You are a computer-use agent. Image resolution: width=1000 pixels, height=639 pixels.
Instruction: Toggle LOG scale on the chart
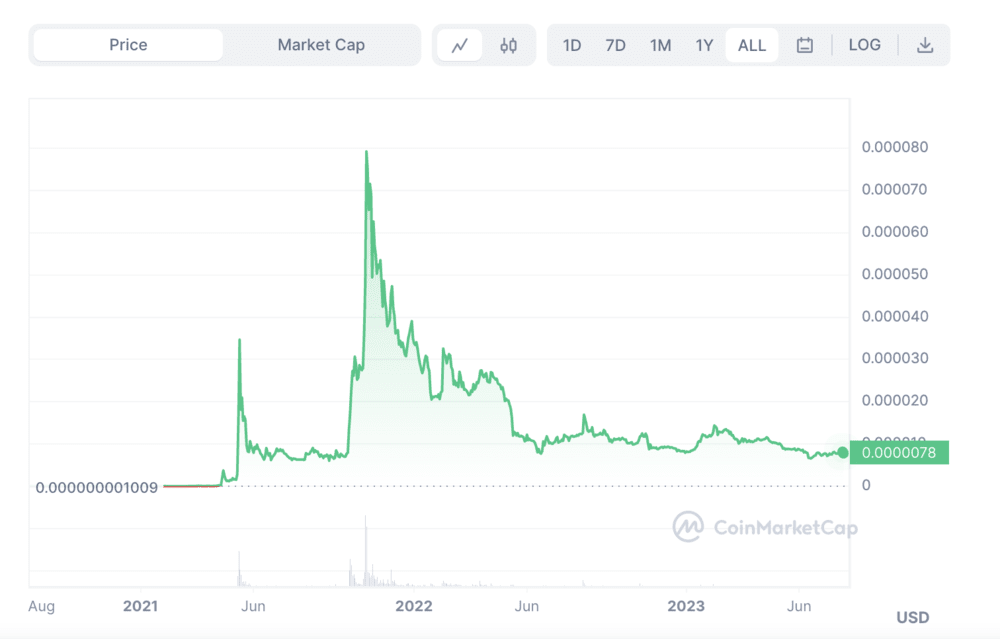[x=864, y=45]
